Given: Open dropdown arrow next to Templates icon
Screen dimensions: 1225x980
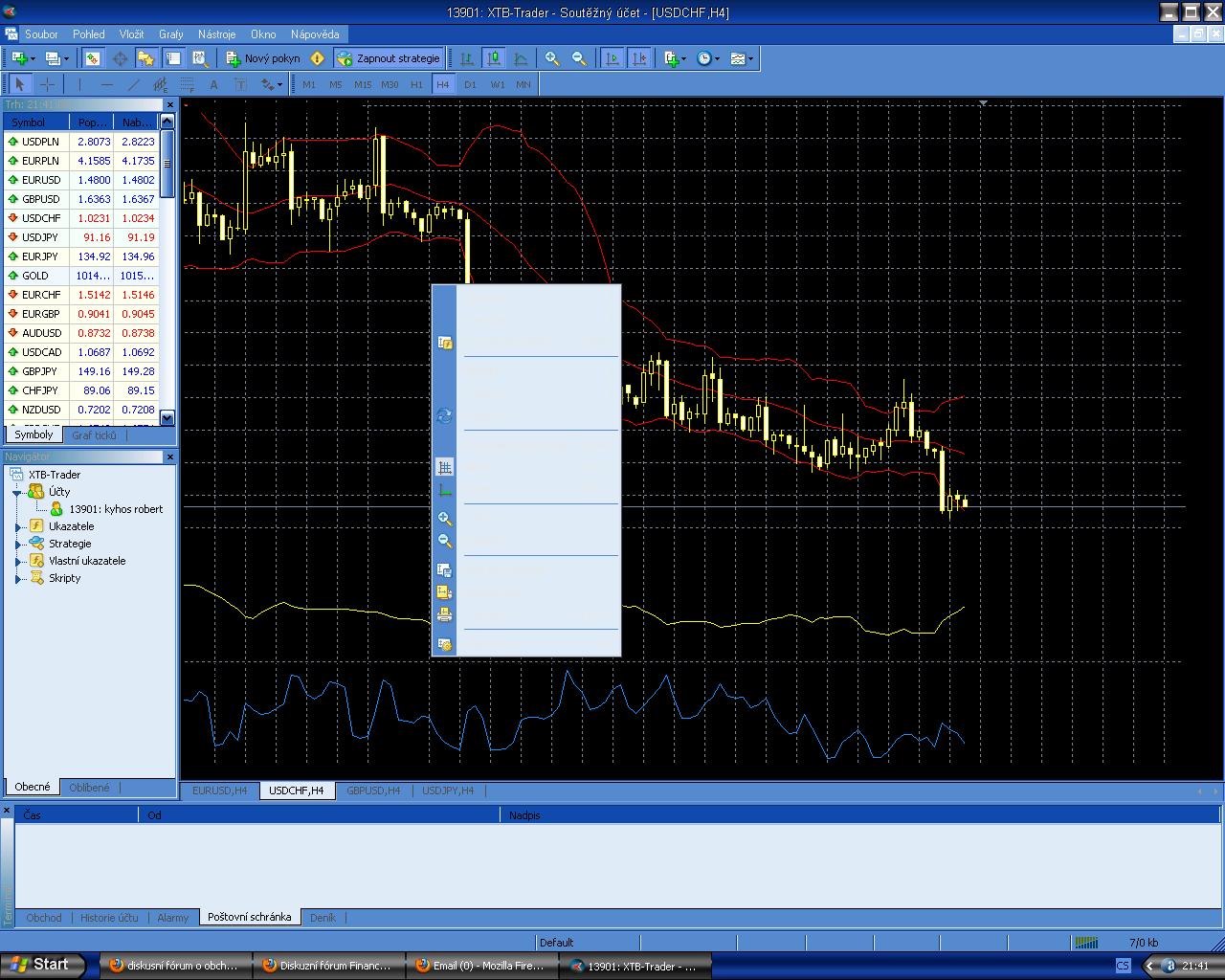Looking at the screenshot, I should pos(751,58).
